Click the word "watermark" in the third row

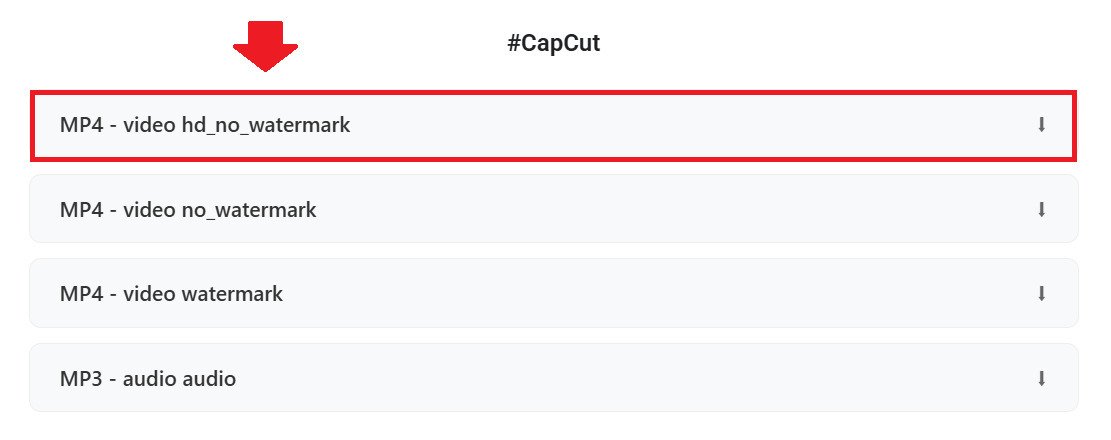[x=232, y=294]
